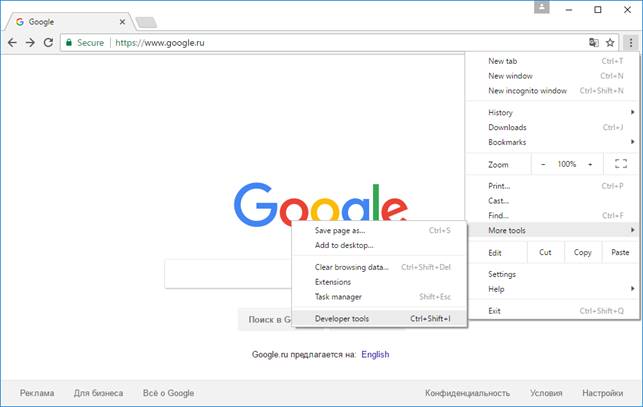This screenshot has width=643, height=407.
Task: Open the Условия footer link
Action: (x=546, y=393)
